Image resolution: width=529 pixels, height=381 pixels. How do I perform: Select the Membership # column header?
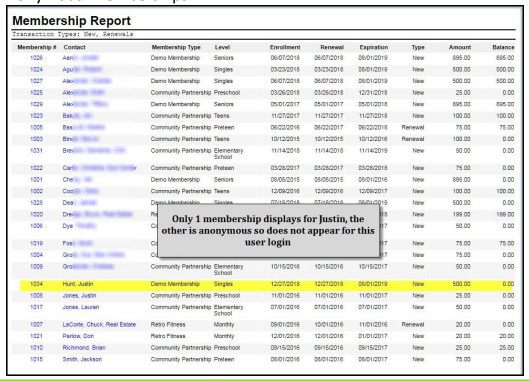(37, 47)
